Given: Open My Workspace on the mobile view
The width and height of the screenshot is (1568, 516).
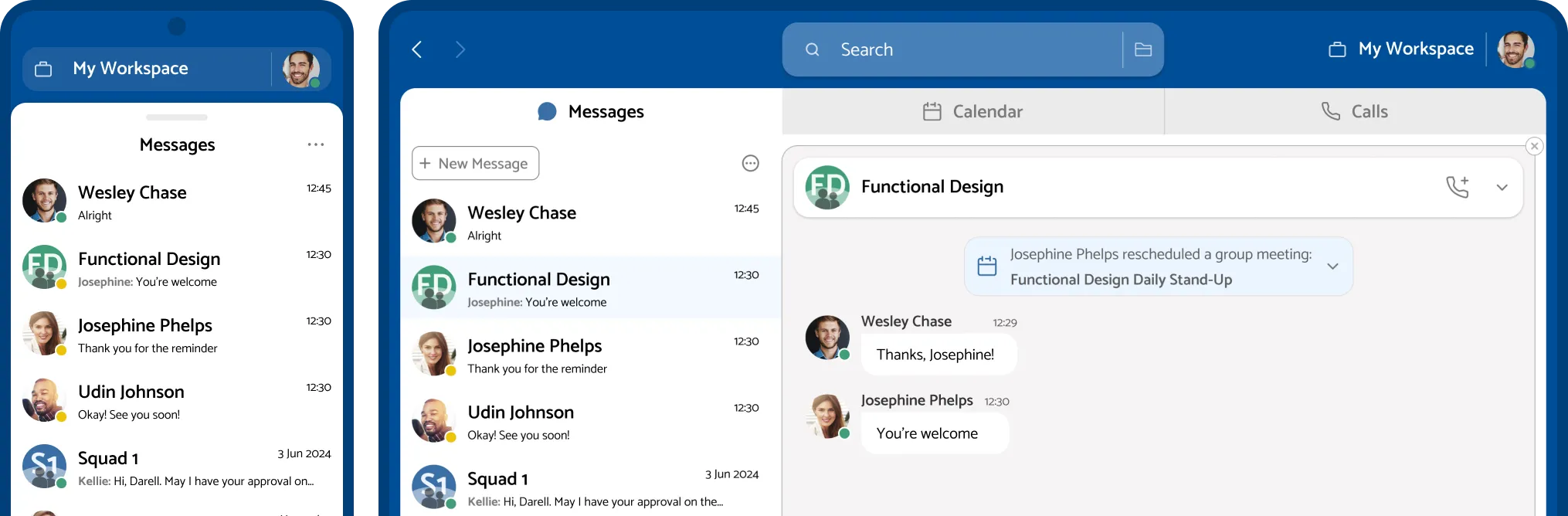Looking at the screenshot, I should (x=131, y=69).
